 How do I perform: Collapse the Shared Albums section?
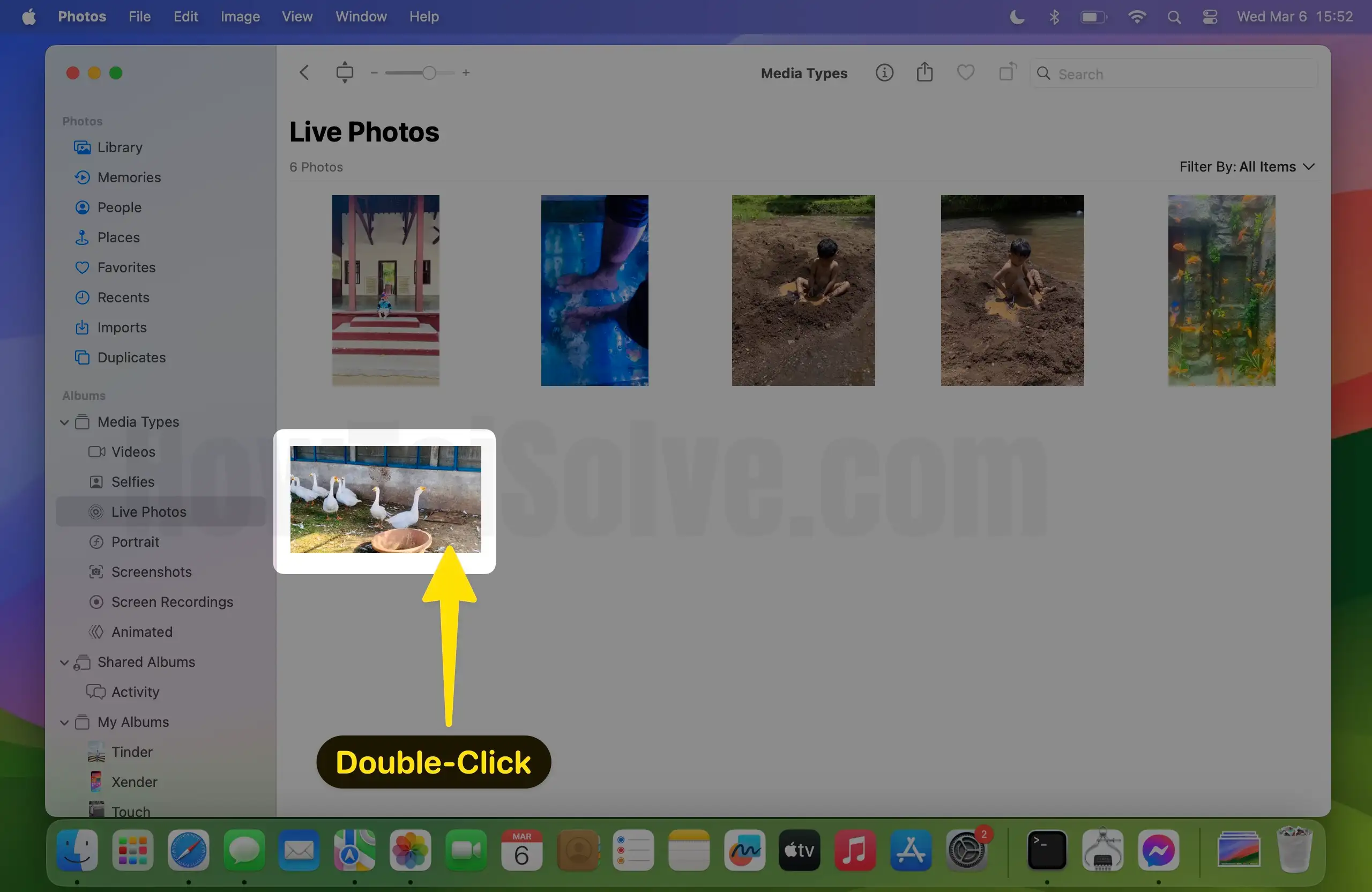pyautogui.click(x=64, y=662)
